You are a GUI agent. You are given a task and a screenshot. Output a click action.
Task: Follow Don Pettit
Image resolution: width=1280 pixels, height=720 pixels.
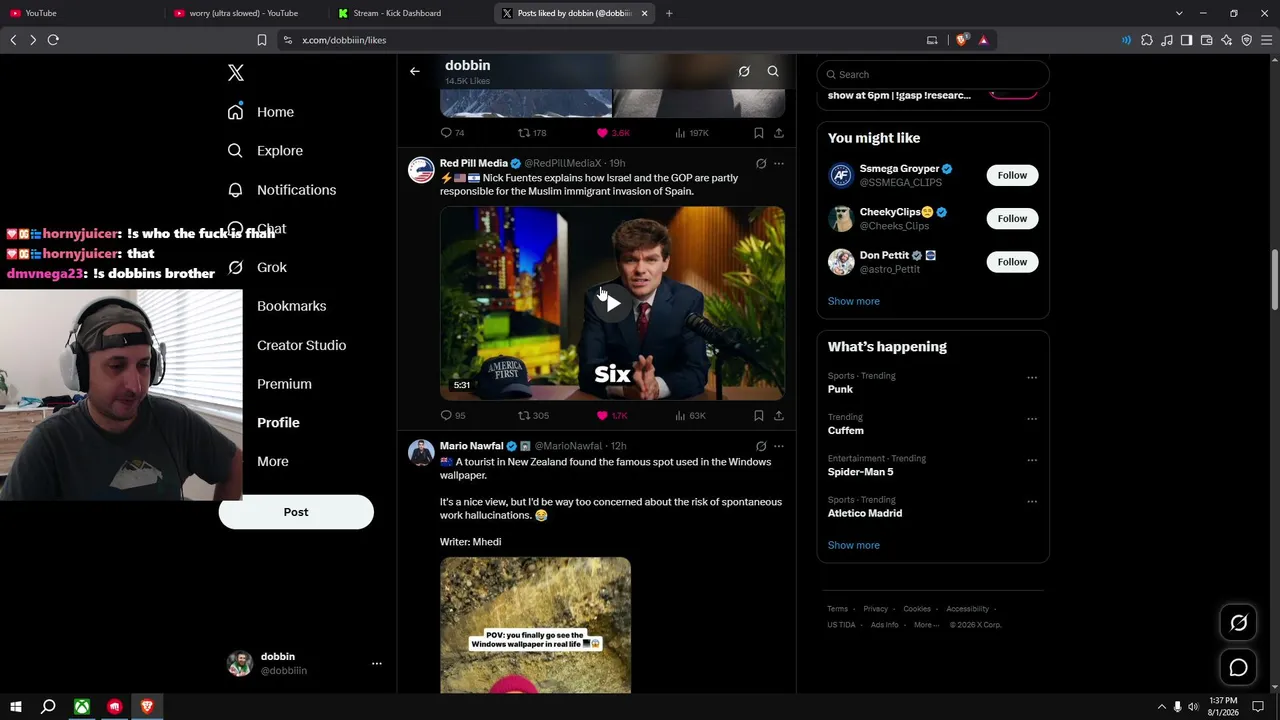tap(1012, 262)
